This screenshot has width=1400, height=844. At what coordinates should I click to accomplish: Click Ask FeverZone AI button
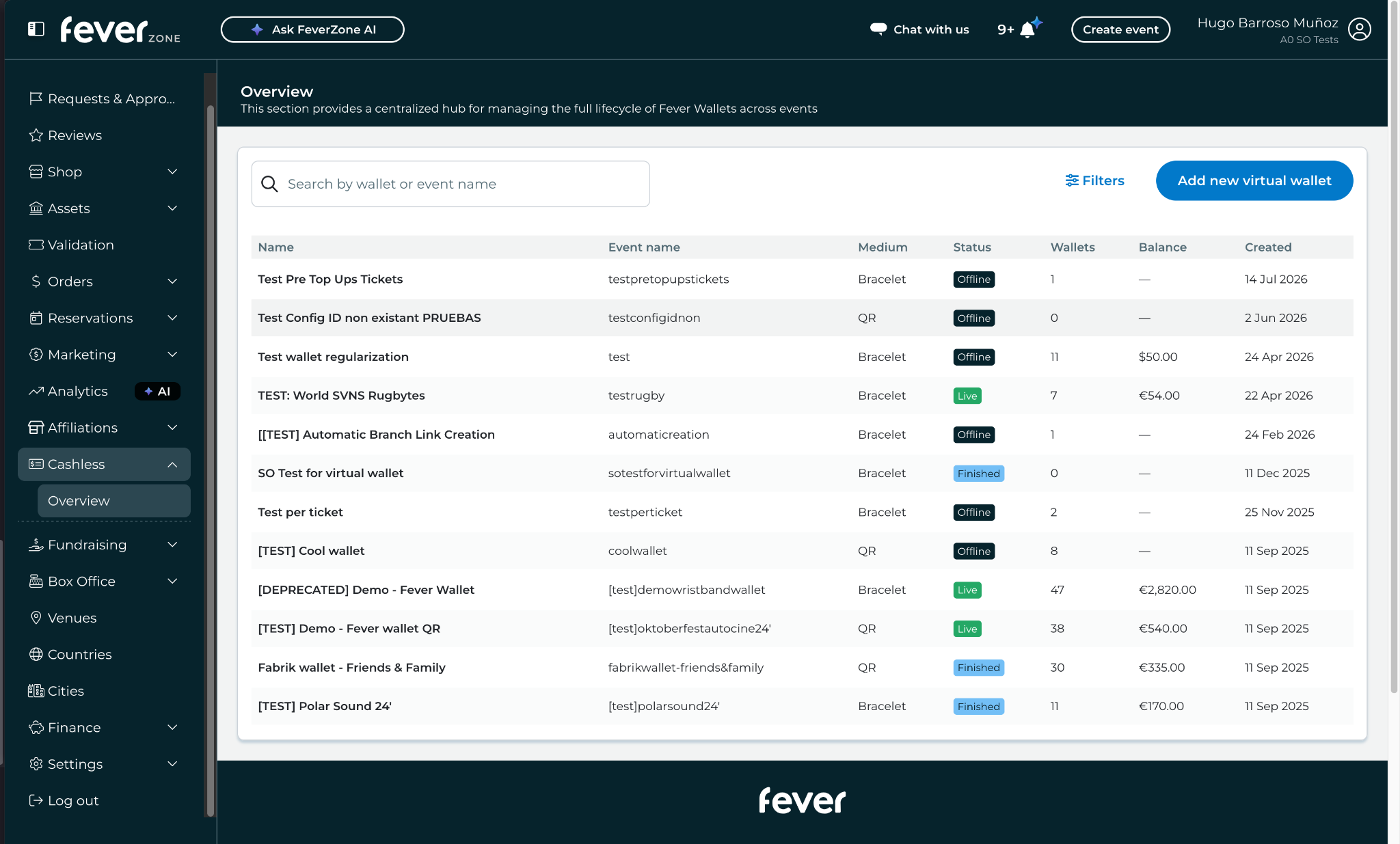(312, 29)
